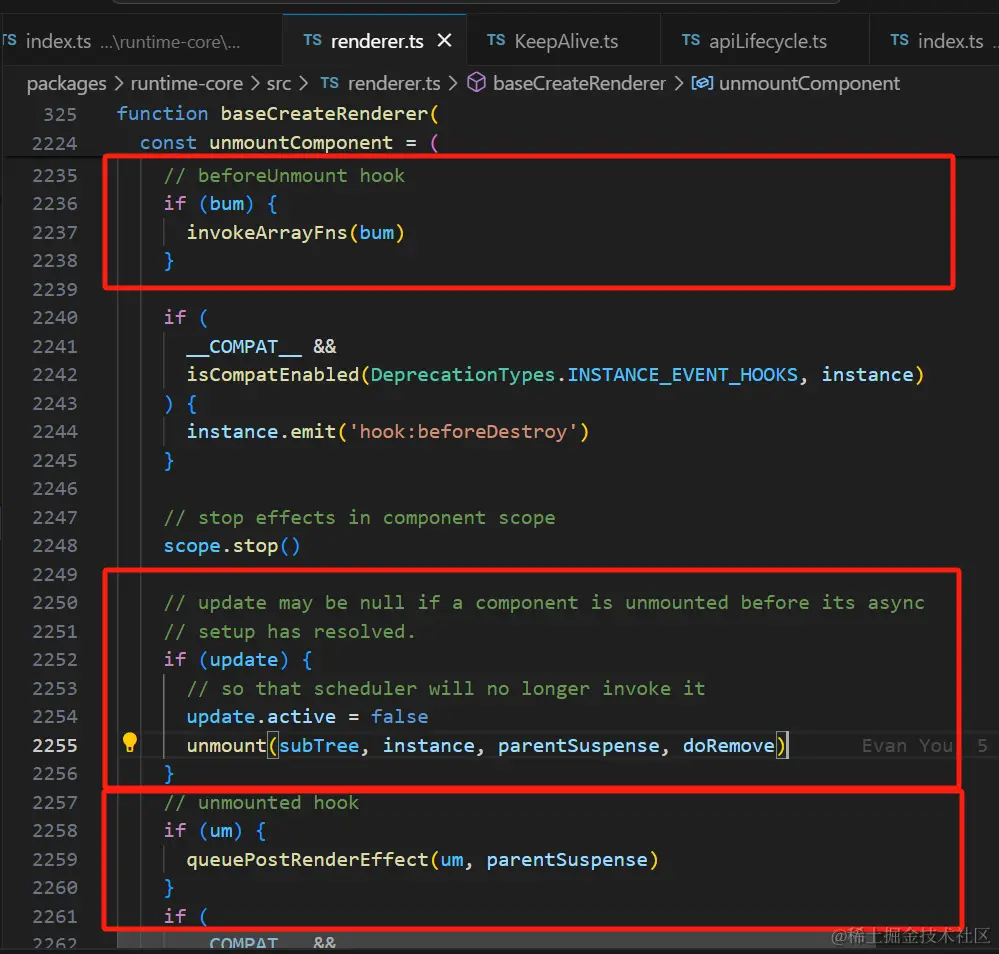
Task: Click the TS file icon in breadcrumb
Action: tap(329, 83)
